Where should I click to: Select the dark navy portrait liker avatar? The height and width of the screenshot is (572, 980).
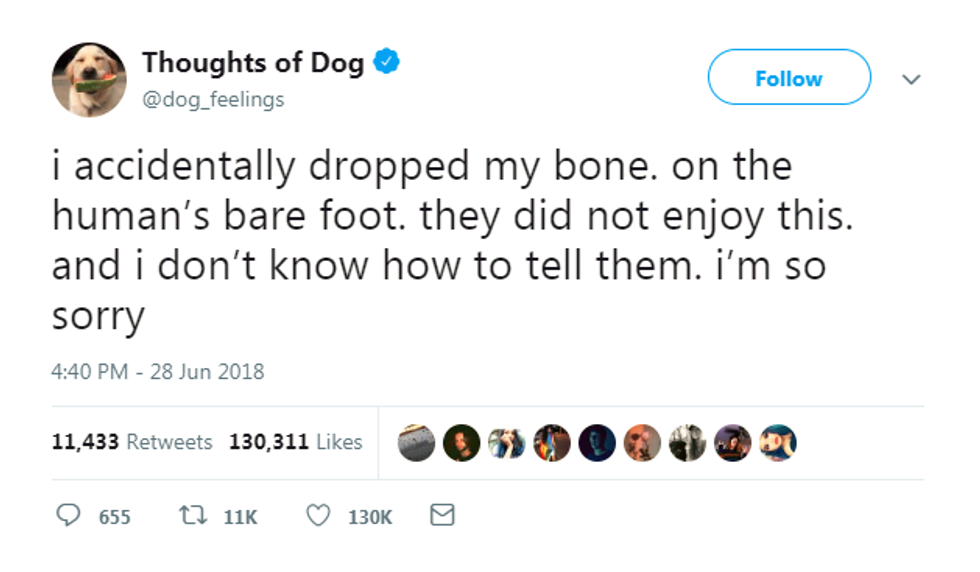(x=598, y=442)
